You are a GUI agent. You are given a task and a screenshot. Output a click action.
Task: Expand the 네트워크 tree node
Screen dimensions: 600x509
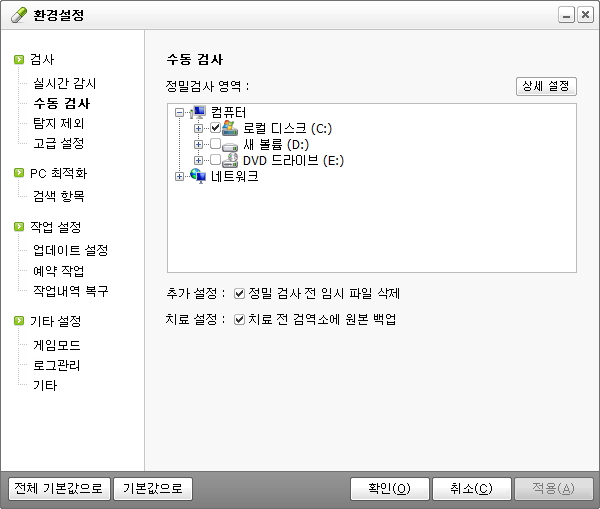tap(180, 177)
